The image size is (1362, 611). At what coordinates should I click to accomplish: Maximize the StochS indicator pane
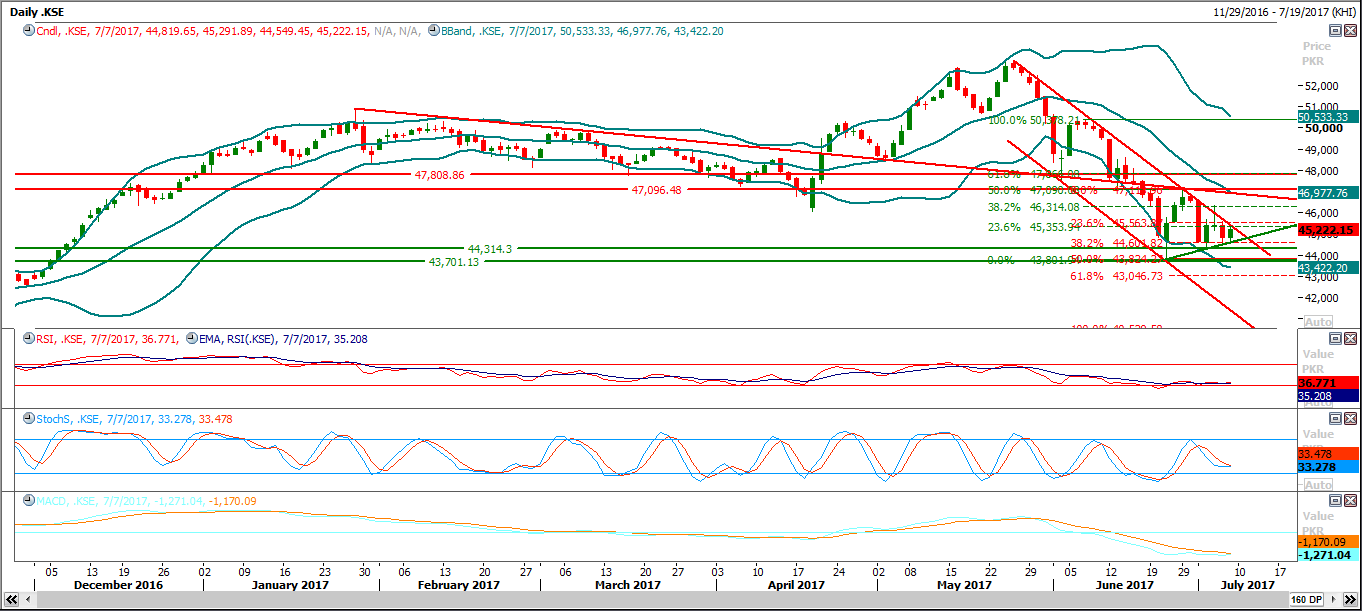click(1335, 418)
